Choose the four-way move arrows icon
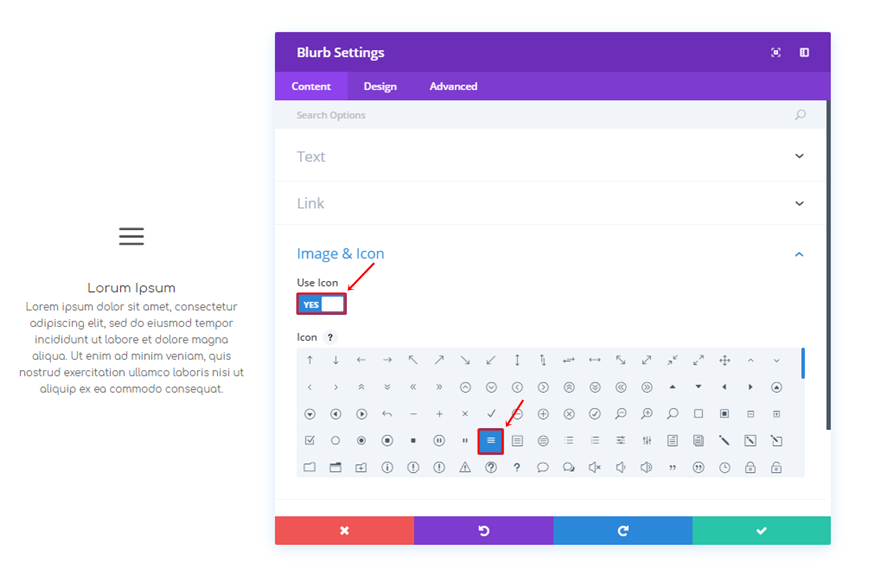The height and width of the screenshot is (588, 880). 724,360
